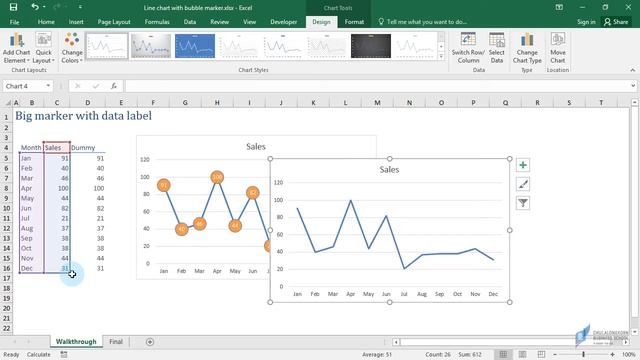
Task: Switch to the Page Layout tab
Action: click(114, 22)
